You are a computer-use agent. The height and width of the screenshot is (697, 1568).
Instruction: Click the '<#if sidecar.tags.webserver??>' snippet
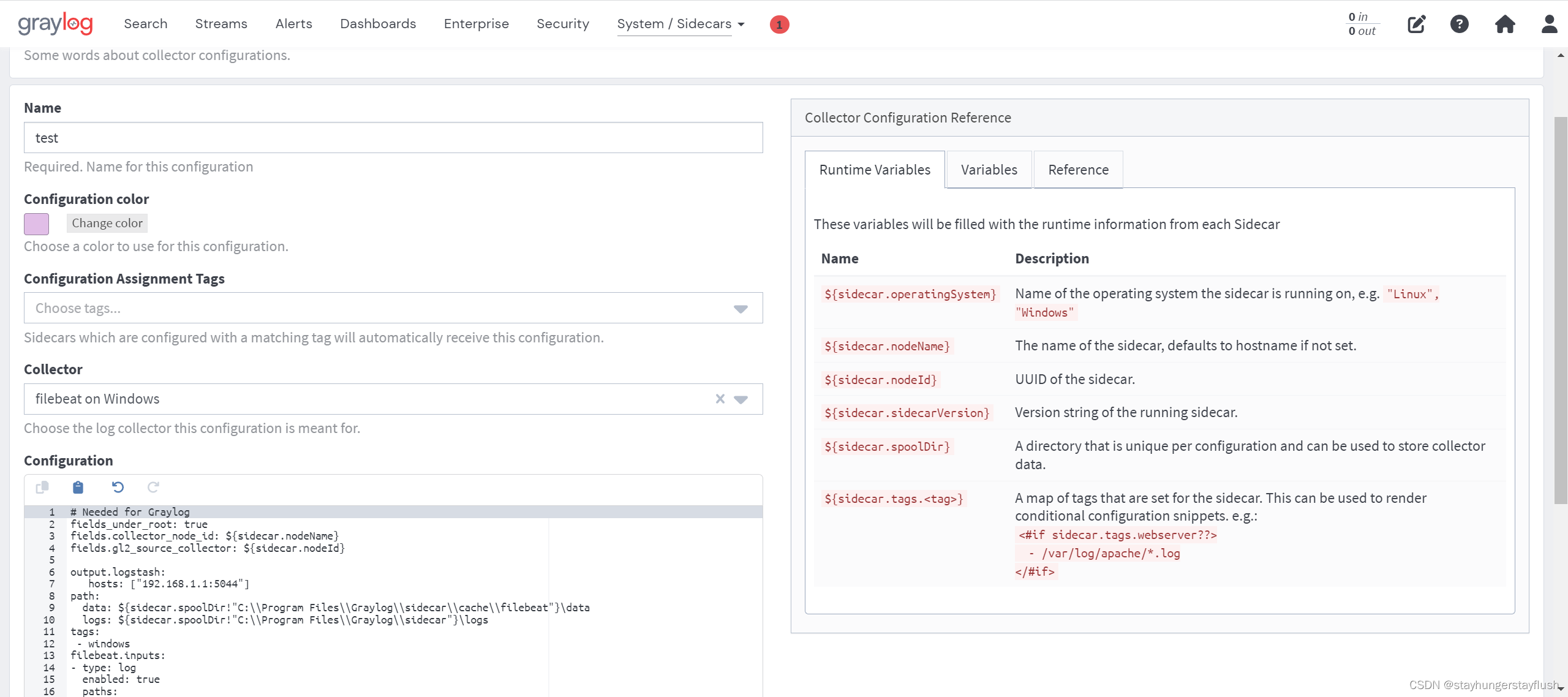1117,535
